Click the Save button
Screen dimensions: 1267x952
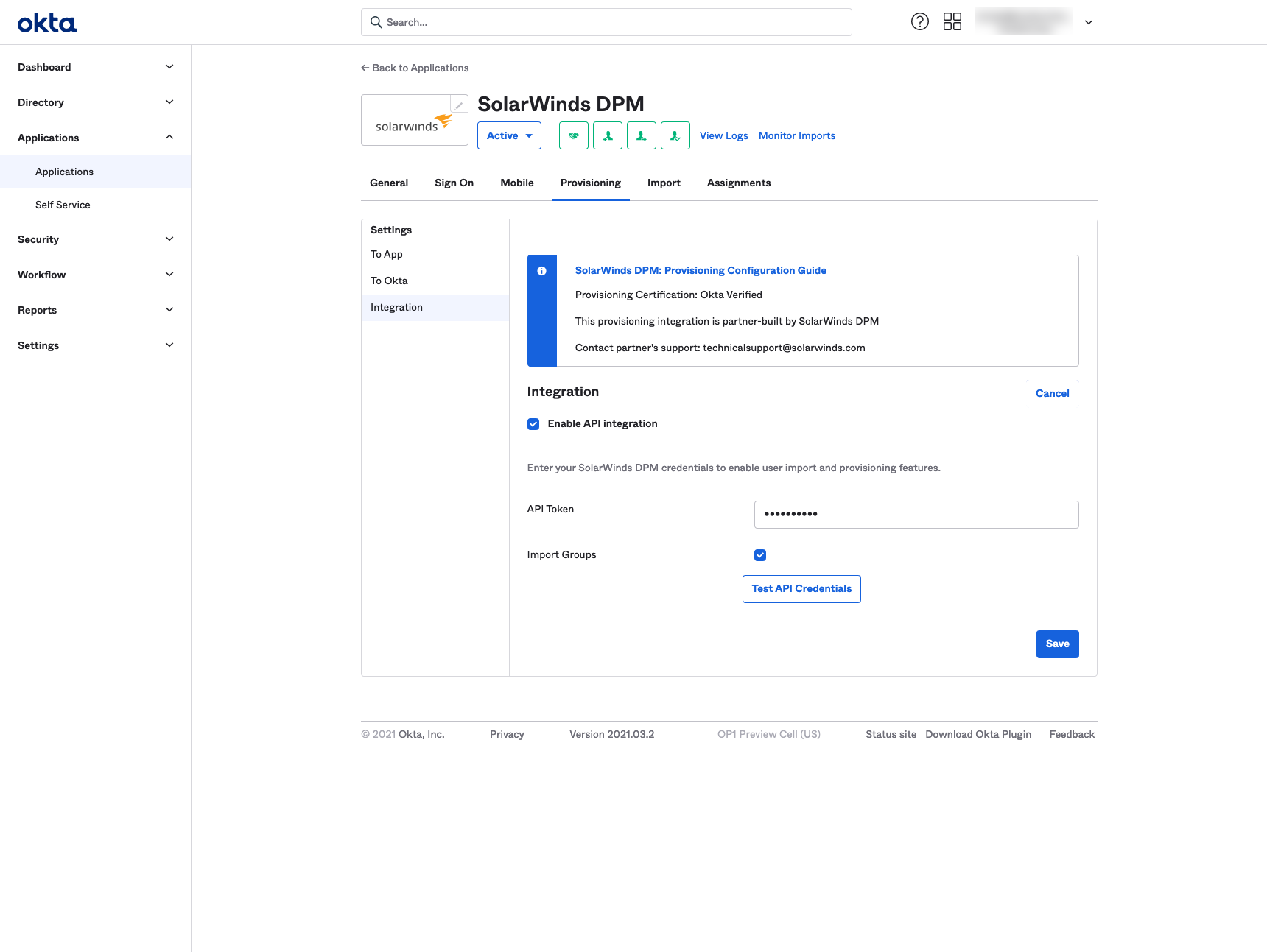click(1057, 644)
